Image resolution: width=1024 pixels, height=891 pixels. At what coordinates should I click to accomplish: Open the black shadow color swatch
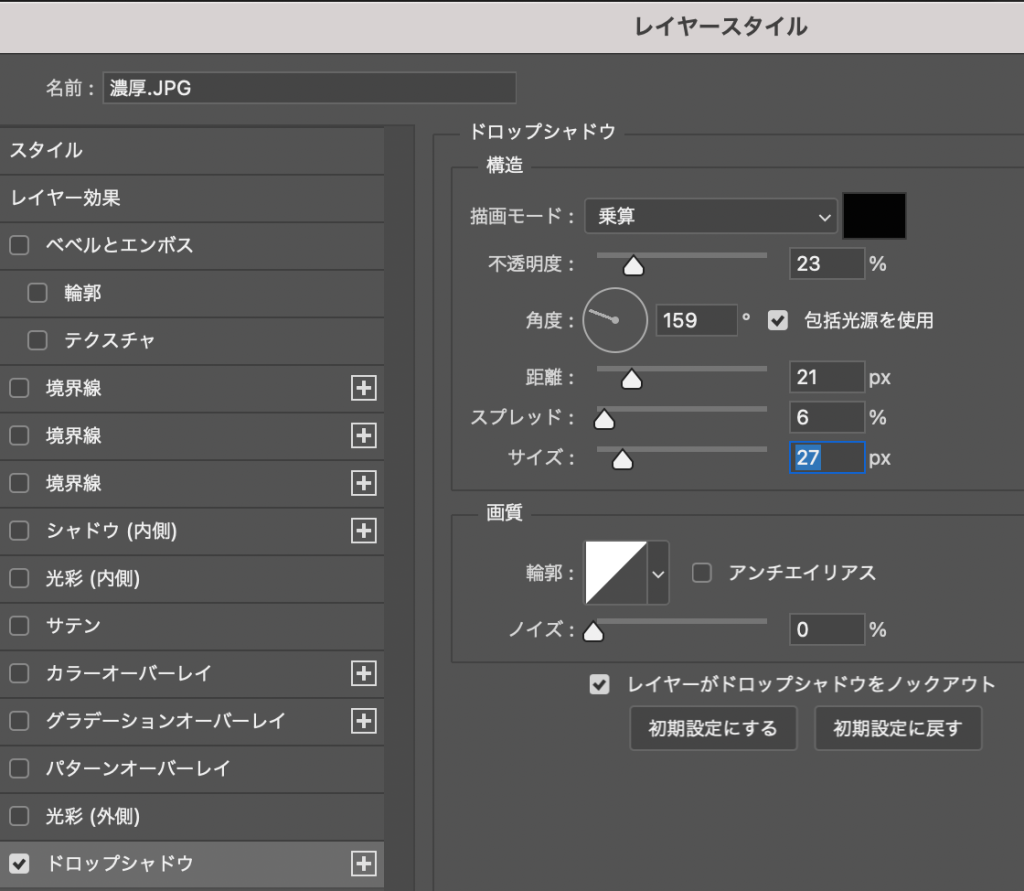pos(874,216)
